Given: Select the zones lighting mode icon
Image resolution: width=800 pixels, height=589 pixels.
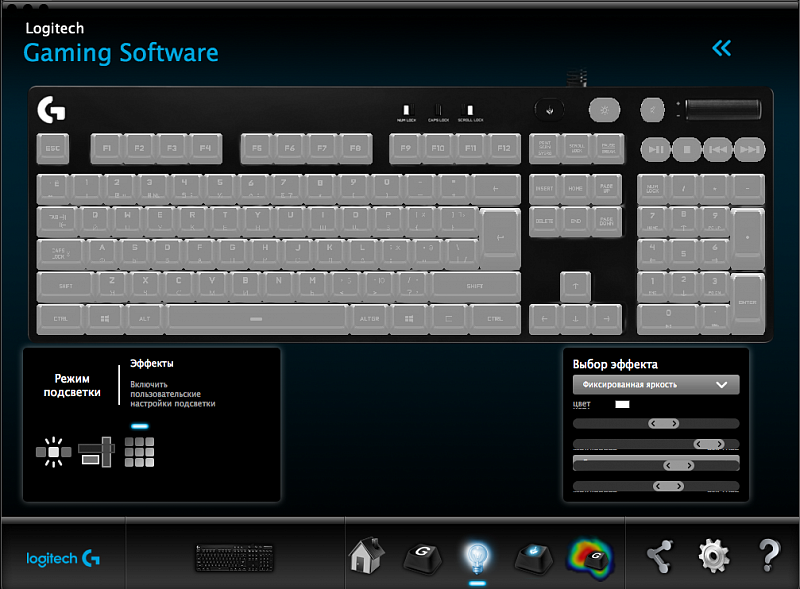Looking at the screenshot, I should [96, 452].
